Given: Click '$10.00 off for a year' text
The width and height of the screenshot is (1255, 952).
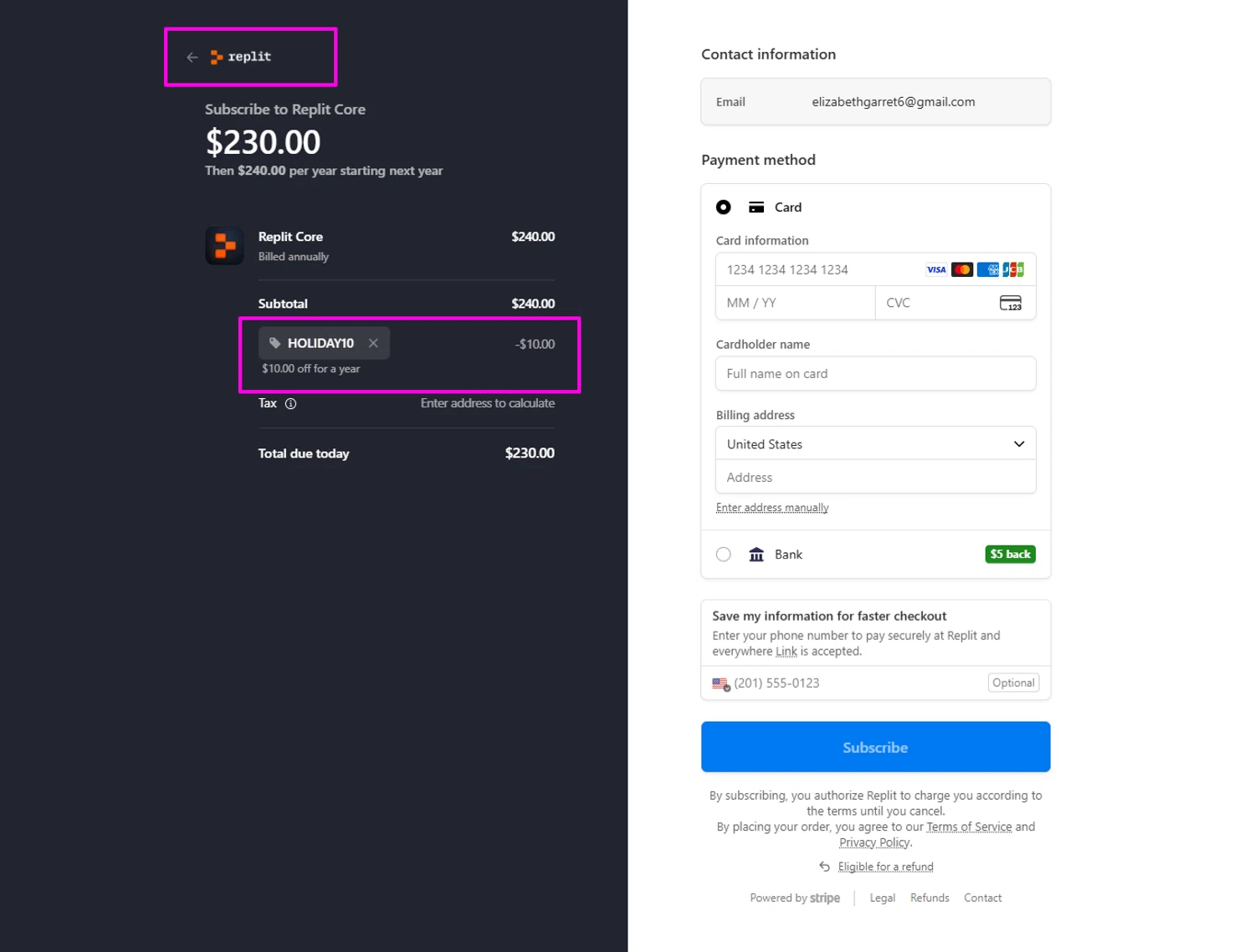Looking at the screenshot, I should pos(311,368).
